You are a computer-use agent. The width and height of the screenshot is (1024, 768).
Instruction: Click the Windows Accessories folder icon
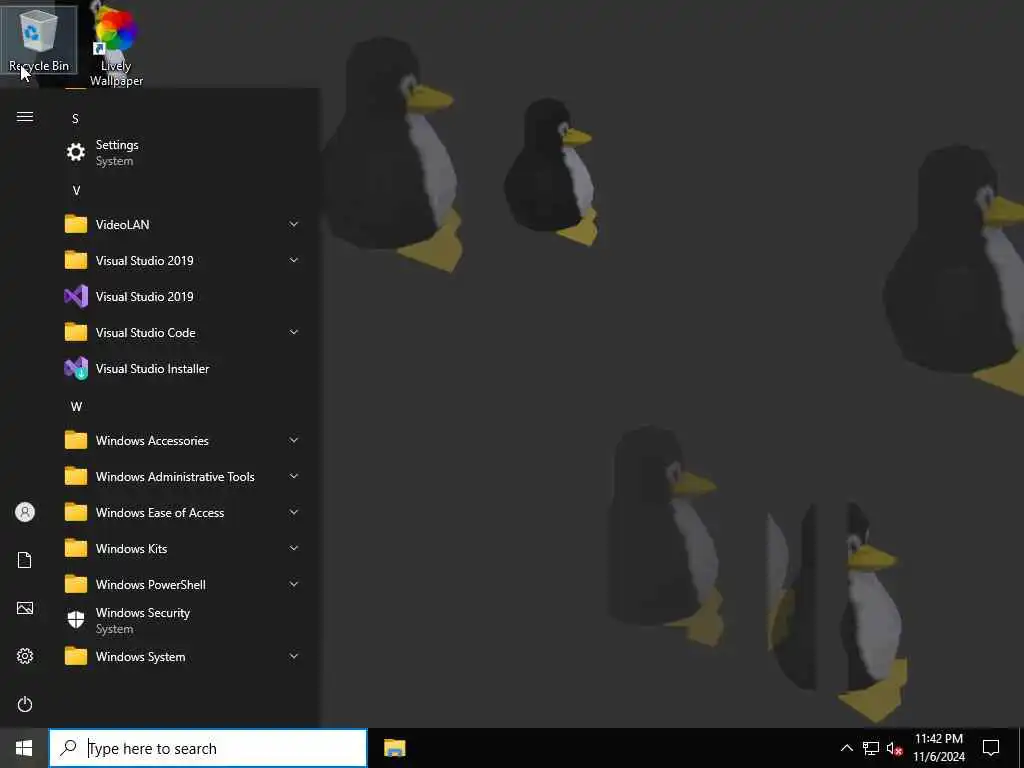76,440
